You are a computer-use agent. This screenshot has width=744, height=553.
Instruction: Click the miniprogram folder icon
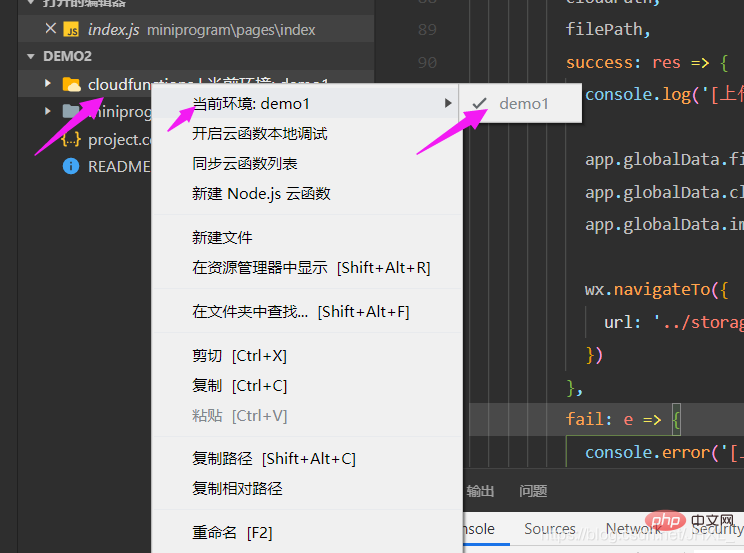click(x=72, y=111)
